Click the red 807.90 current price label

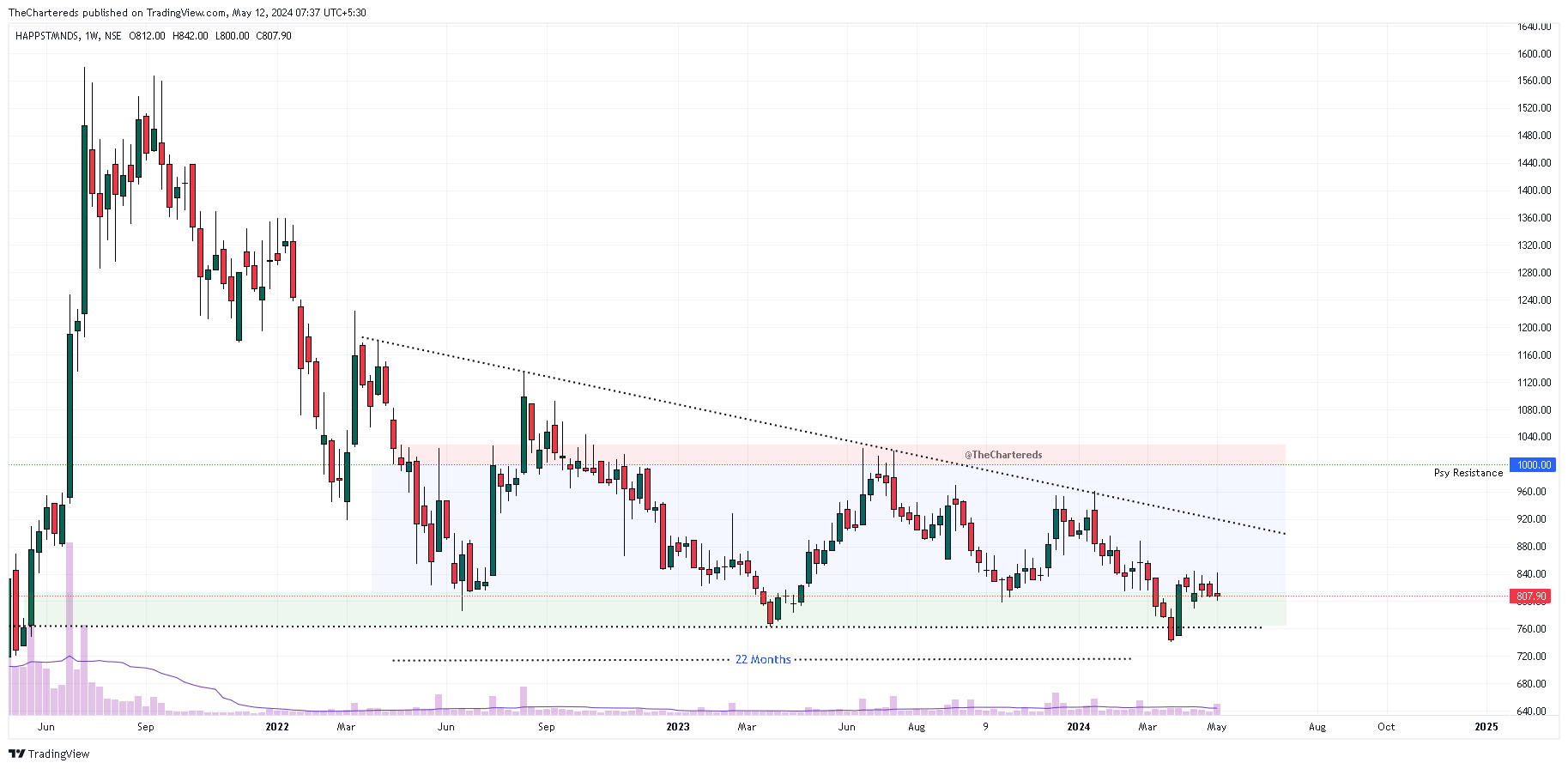(x=1529, y=596)
